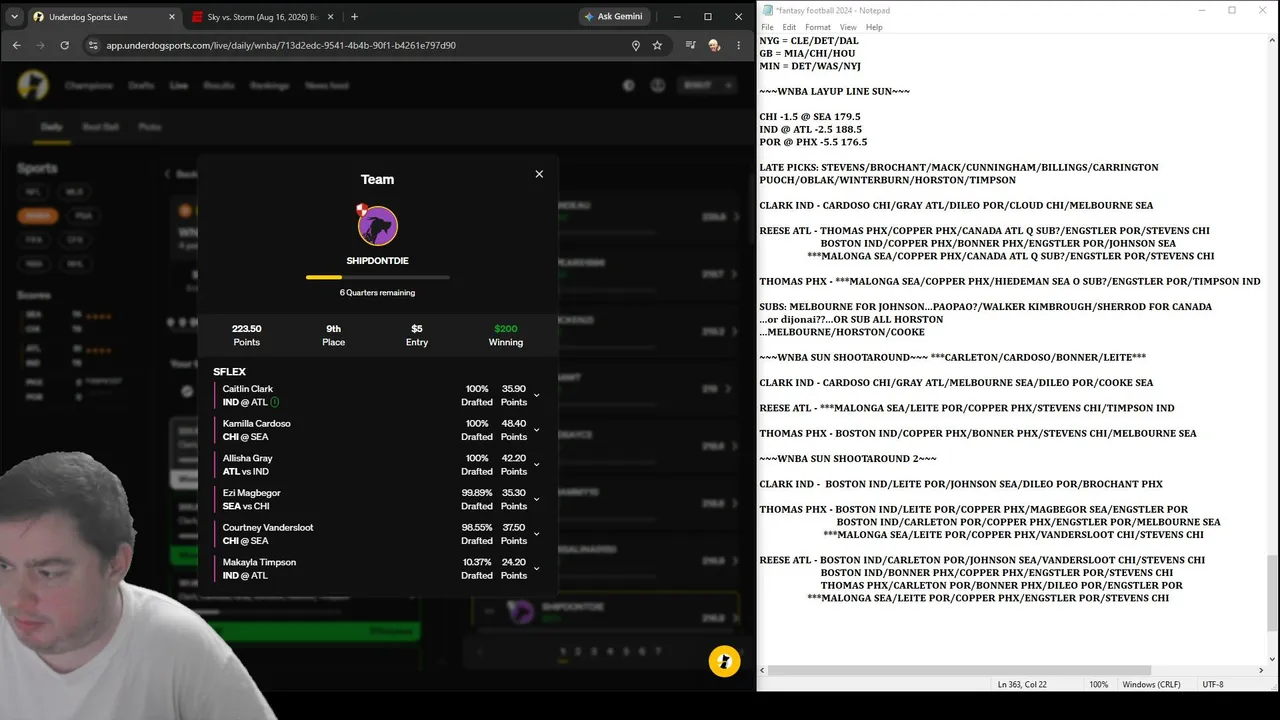Click "Windows (CRLF)" in status bar
Image resolution: width=1280 pixels, height=720 pixels.
1151,684
